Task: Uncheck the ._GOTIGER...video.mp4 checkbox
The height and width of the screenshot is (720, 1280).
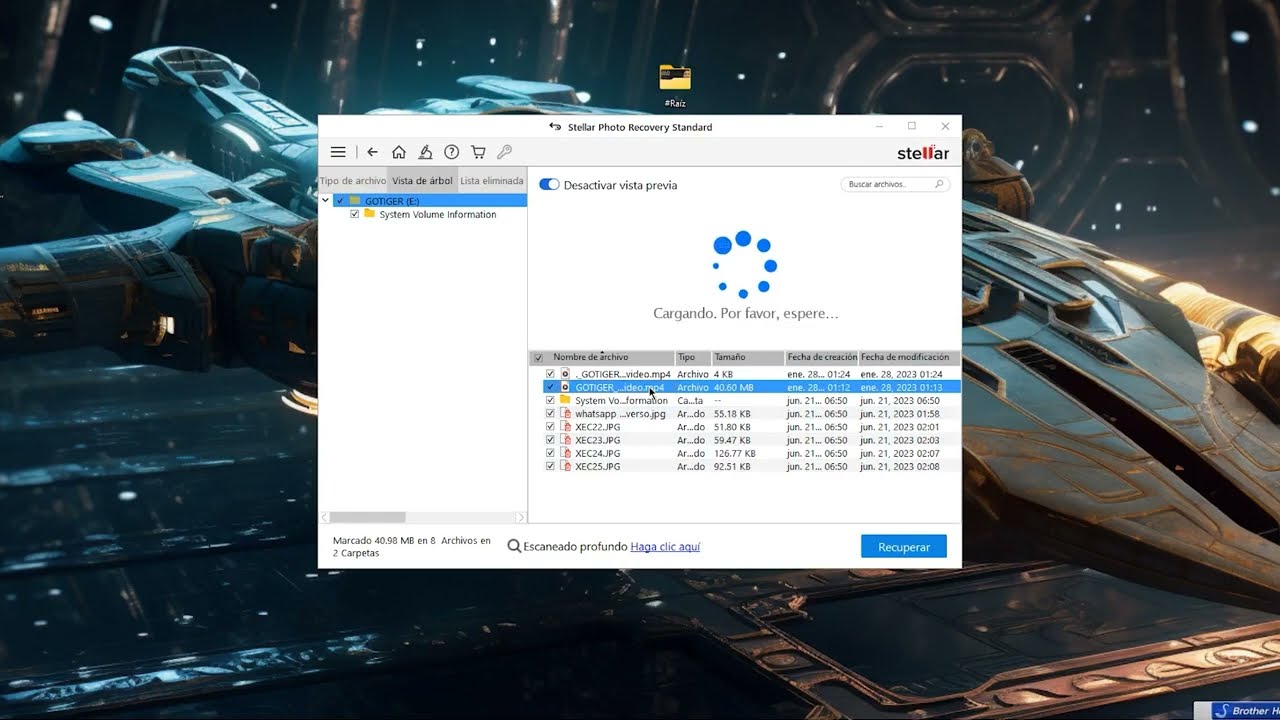Action: (550, 374)
